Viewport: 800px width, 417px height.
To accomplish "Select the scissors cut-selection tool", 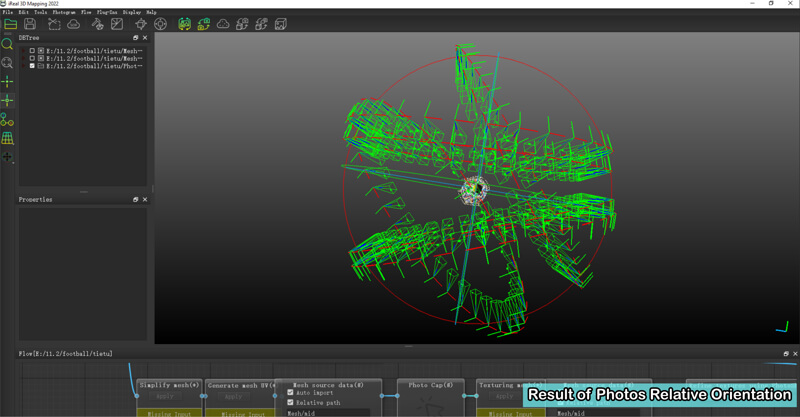I will (54, 24).
